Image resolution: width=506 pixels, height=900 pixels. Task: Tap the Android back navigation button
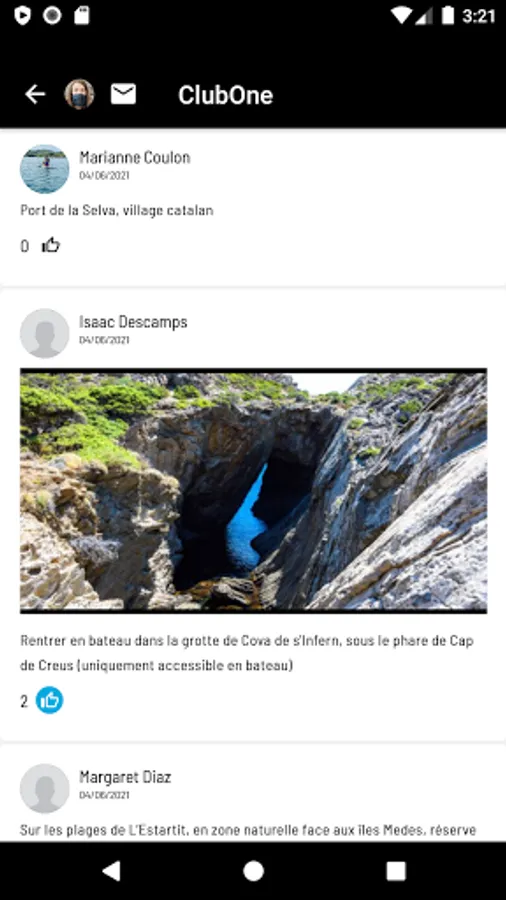pos(111,871)
